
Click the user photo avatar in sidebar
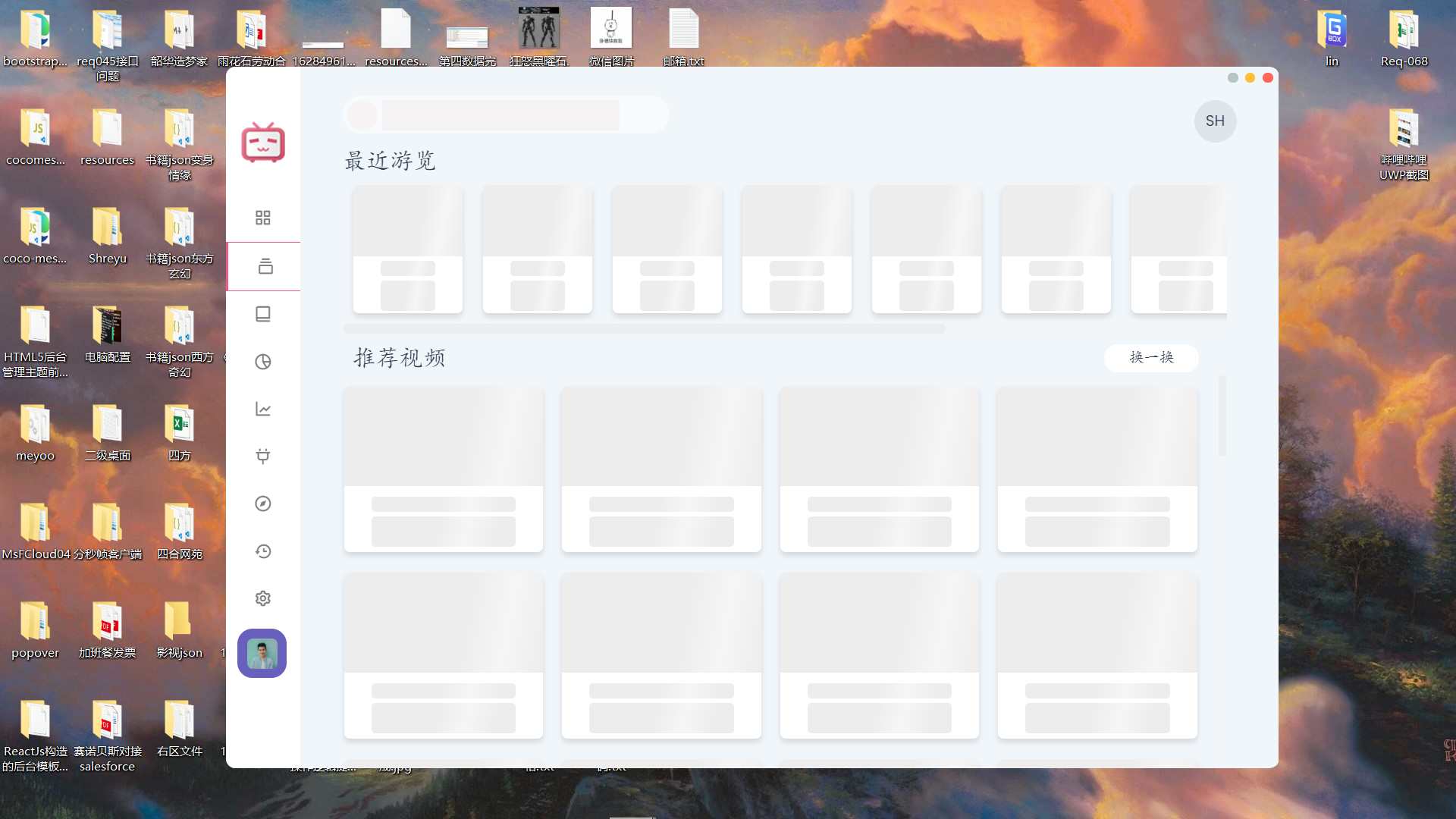[x=262, y=653]
